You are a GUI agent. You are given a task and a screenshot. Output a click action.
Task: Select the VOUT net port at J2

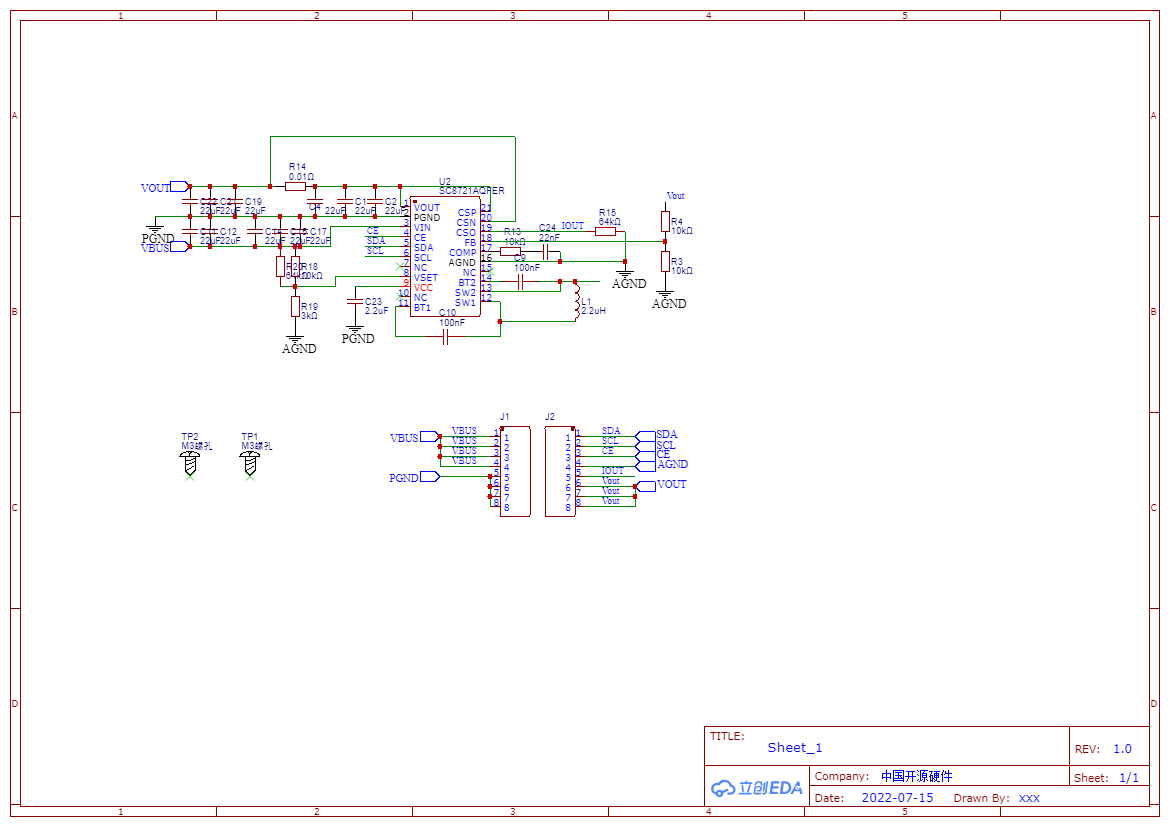pos(645,485)
